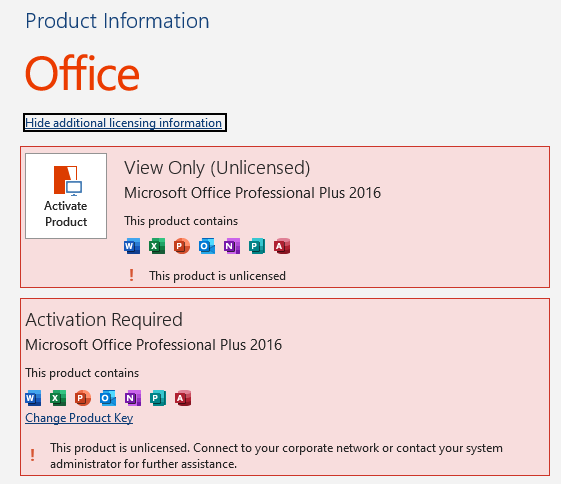Click Publisher icon under Activation Required
Image resolution: width=561 pixels, height=484 pixels.
pos(158,398)
